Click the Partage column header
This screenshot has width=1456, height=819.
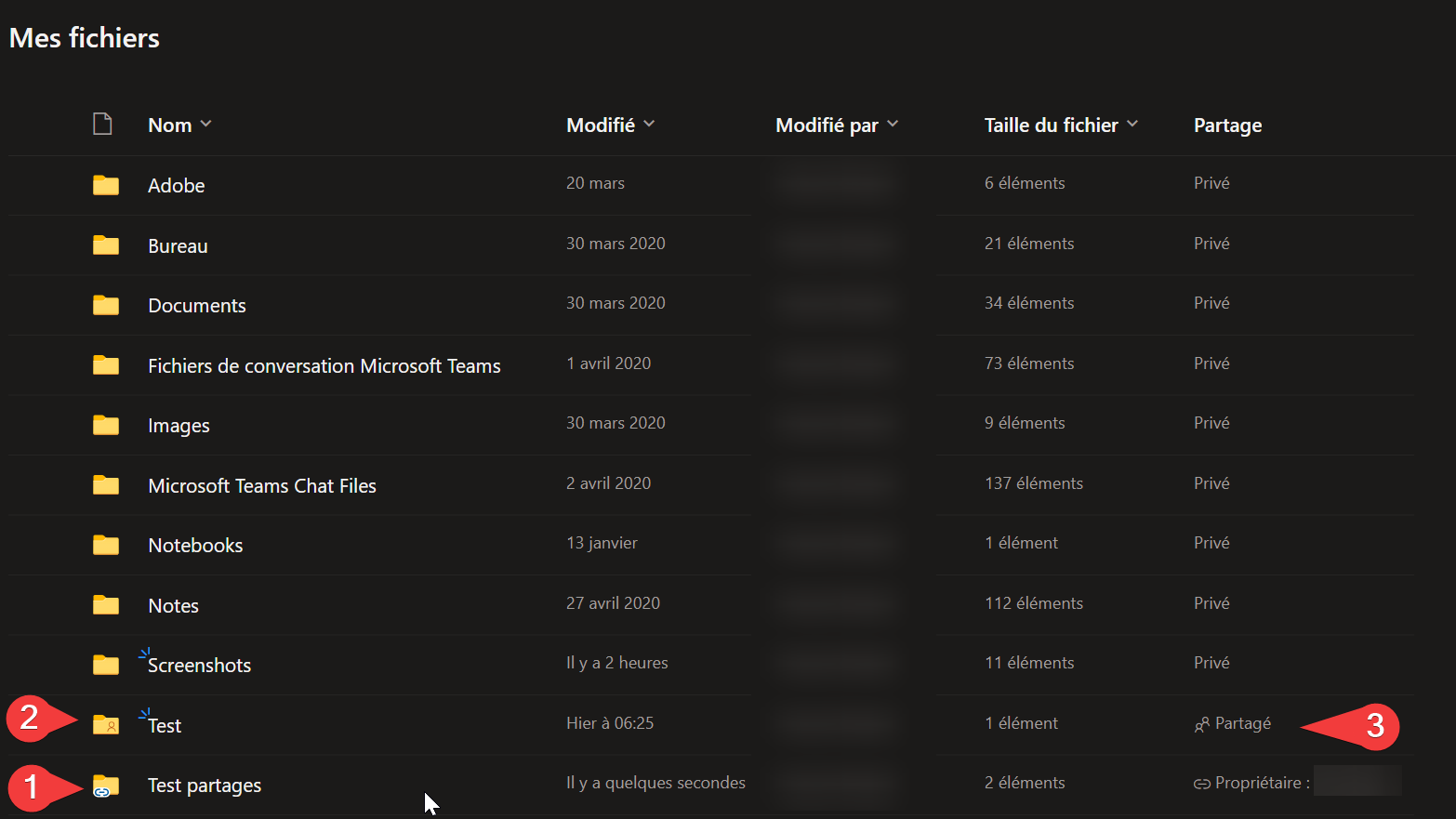point(1227,125)
